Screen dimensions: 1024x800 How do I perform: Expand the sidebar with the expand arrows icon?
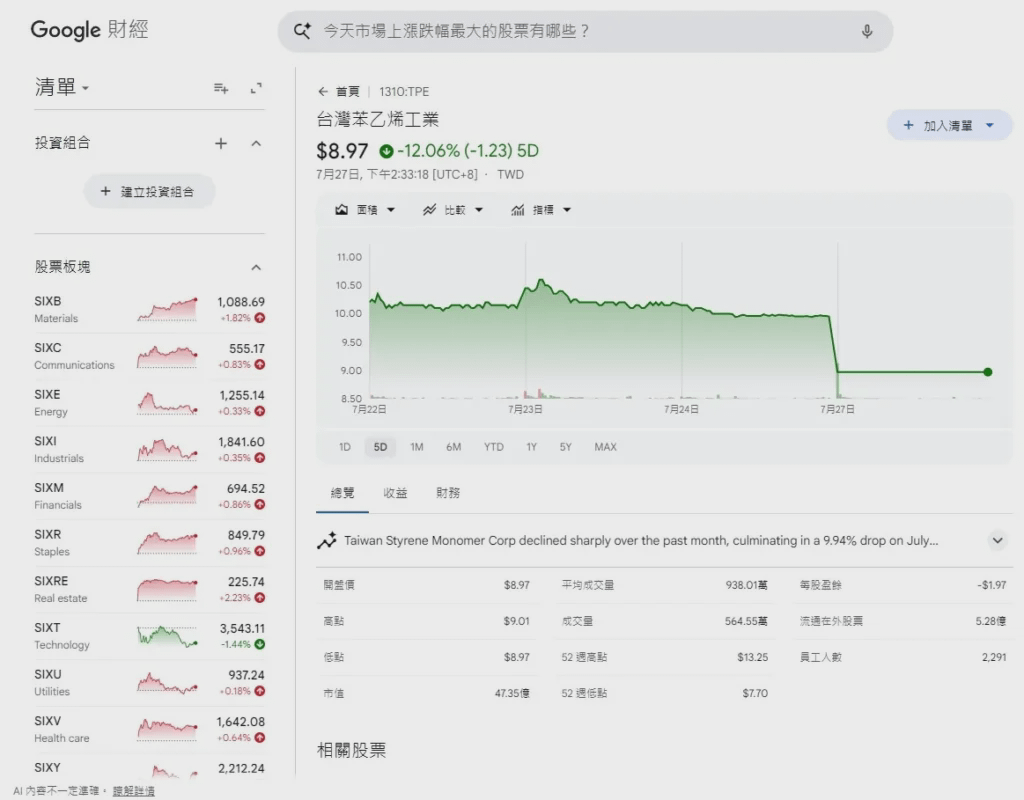(x=257, y=88)
